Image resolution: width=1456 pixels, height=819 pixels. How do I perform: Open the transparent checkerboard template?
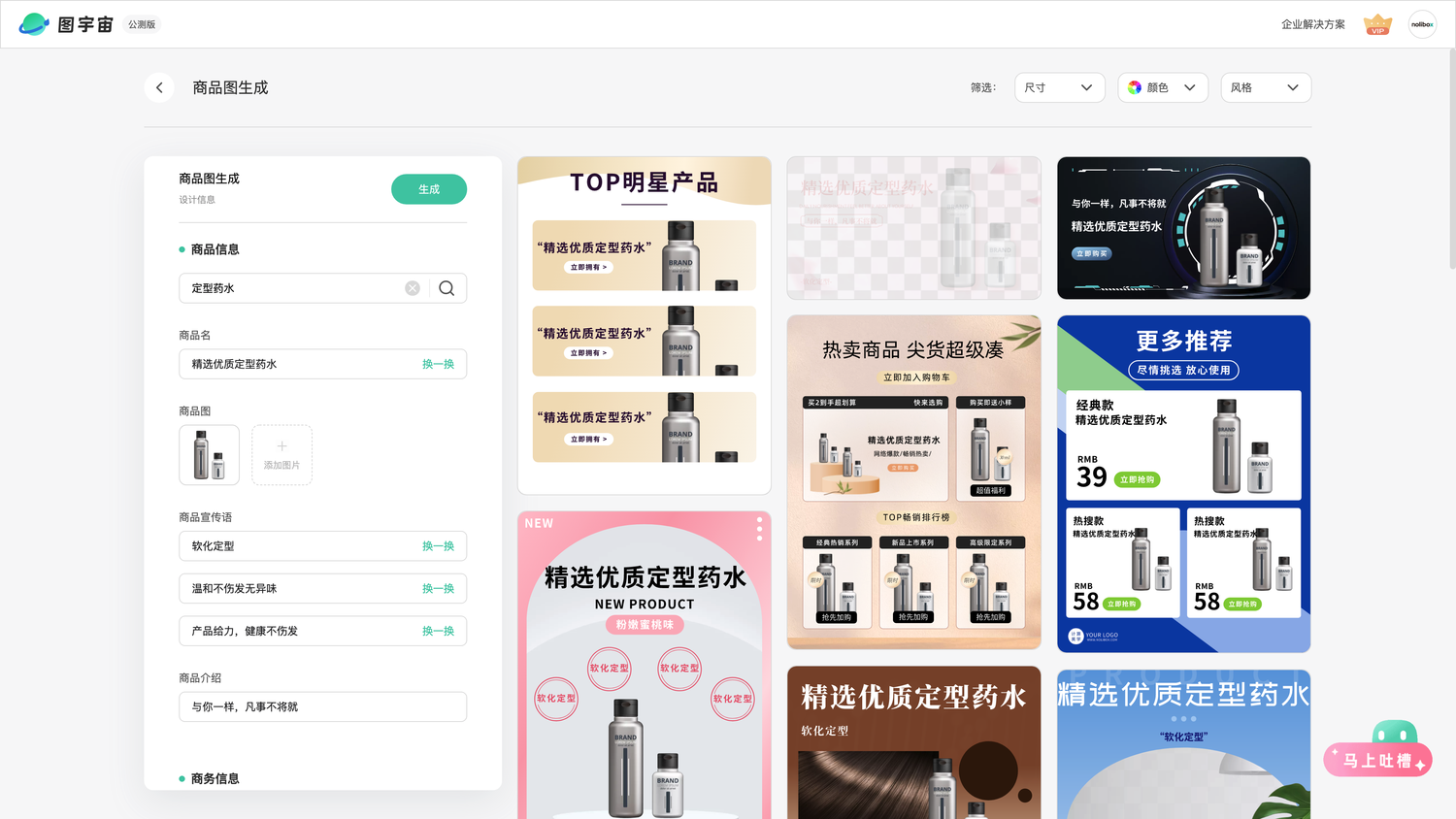coord(914,228)
